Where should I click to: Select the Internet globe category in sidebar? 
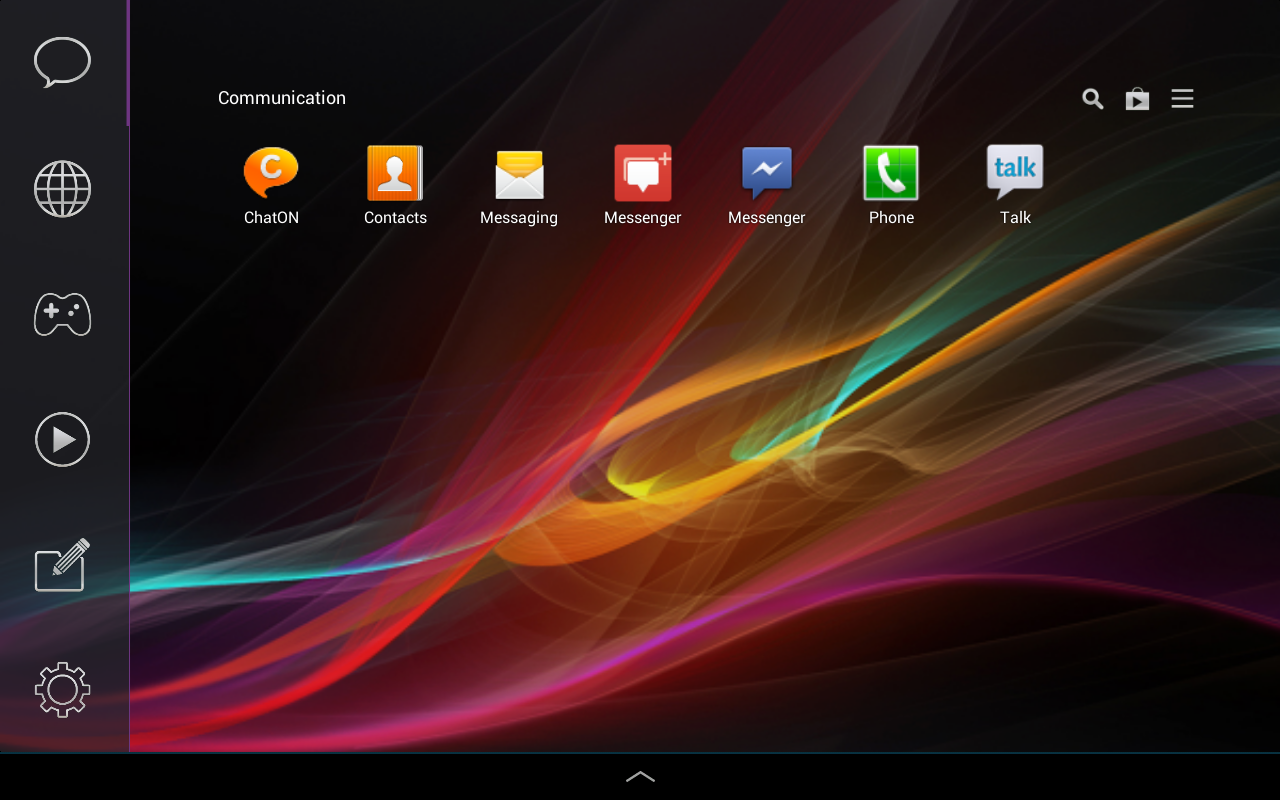pos(63,188)
